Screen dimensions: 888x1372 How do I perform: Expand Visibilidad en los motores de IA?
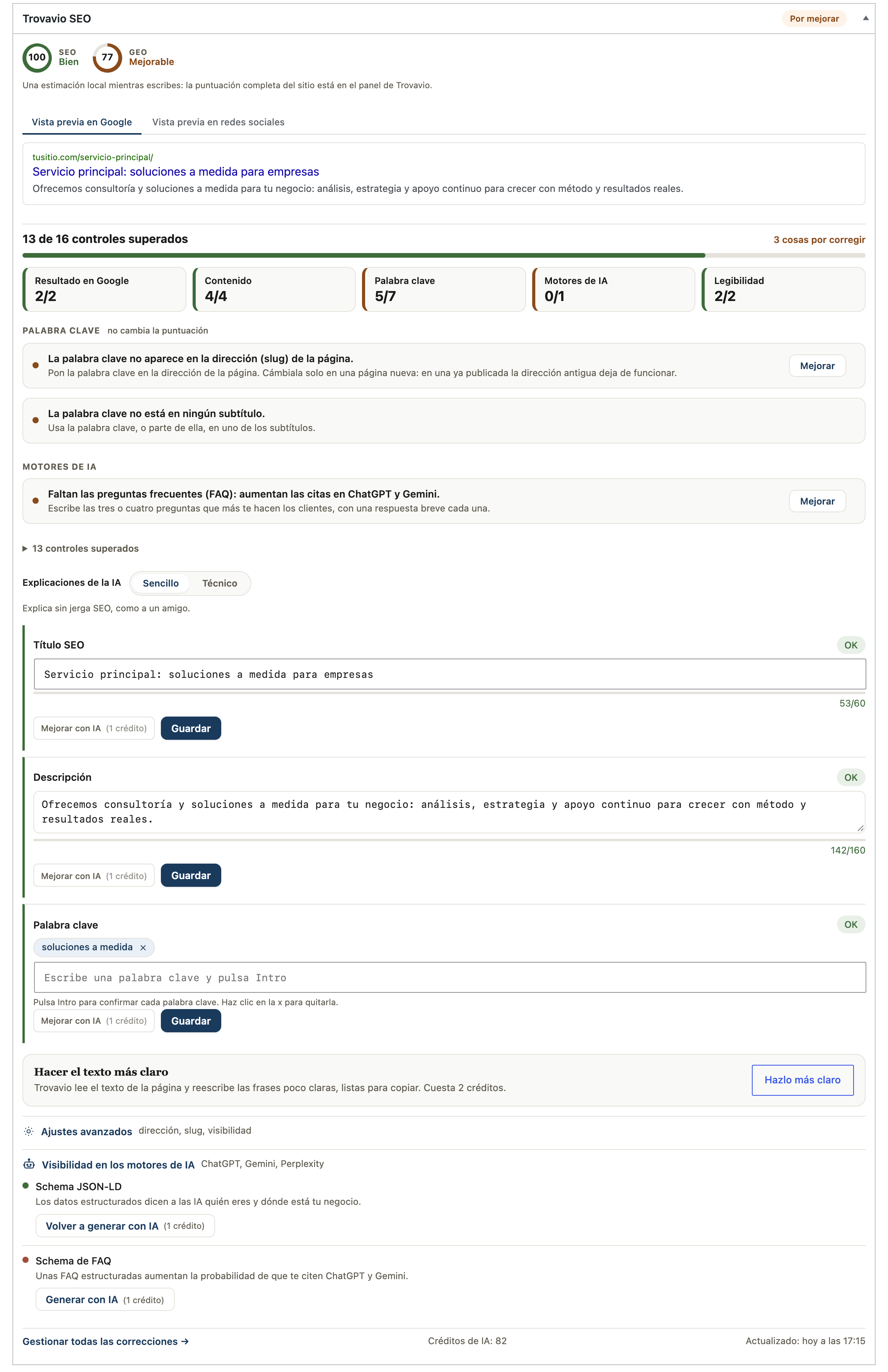point(118,1165)
